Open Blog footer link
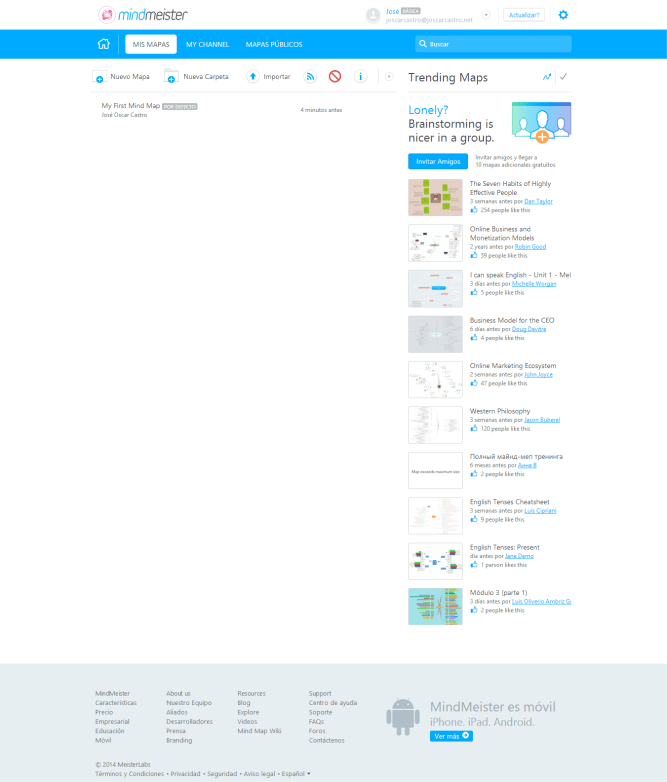Viewport: 667px width, 782px height. 243,703
